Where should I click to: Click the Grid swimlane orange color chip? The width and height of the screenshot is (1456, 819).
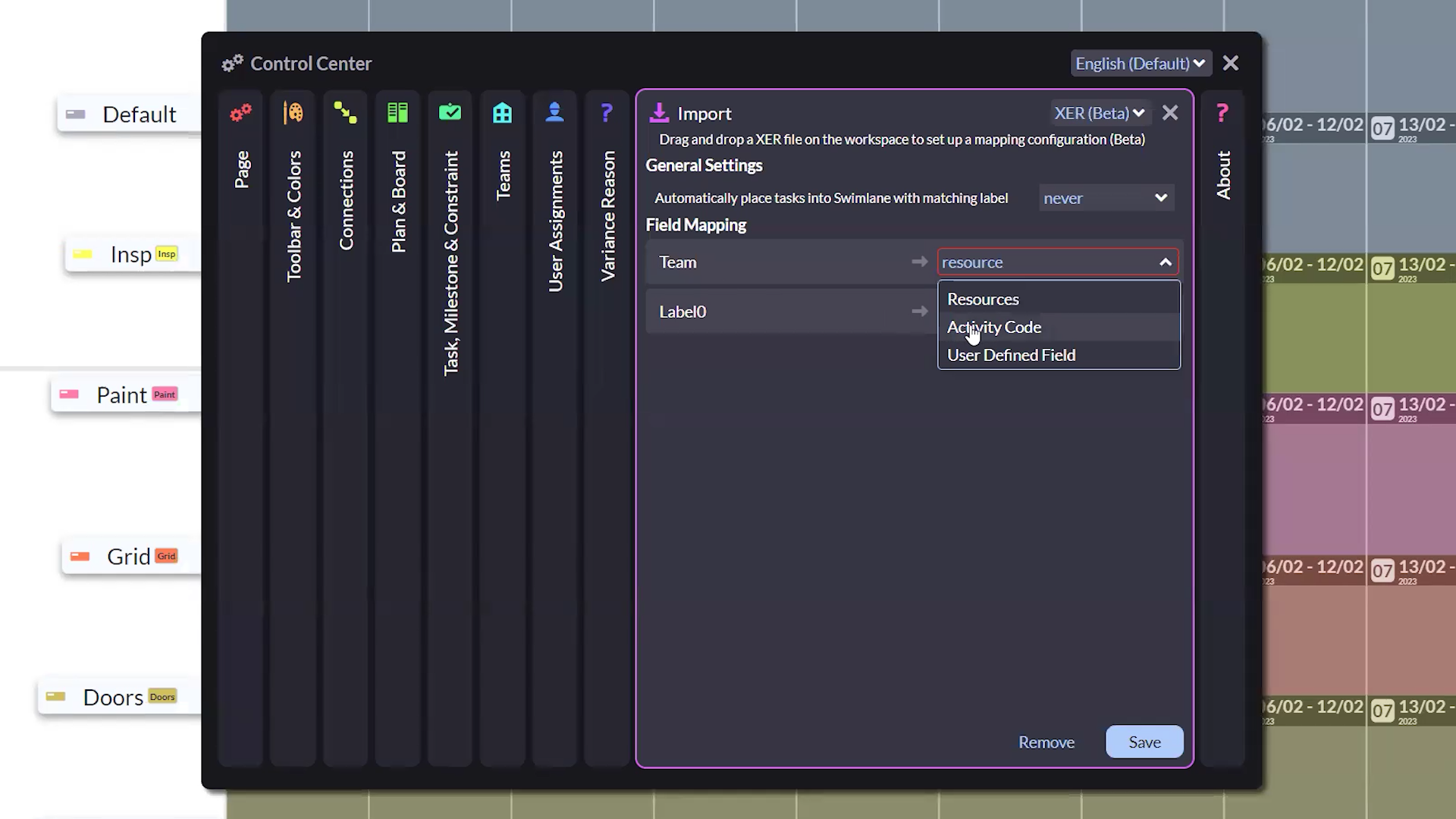(80, 557)
